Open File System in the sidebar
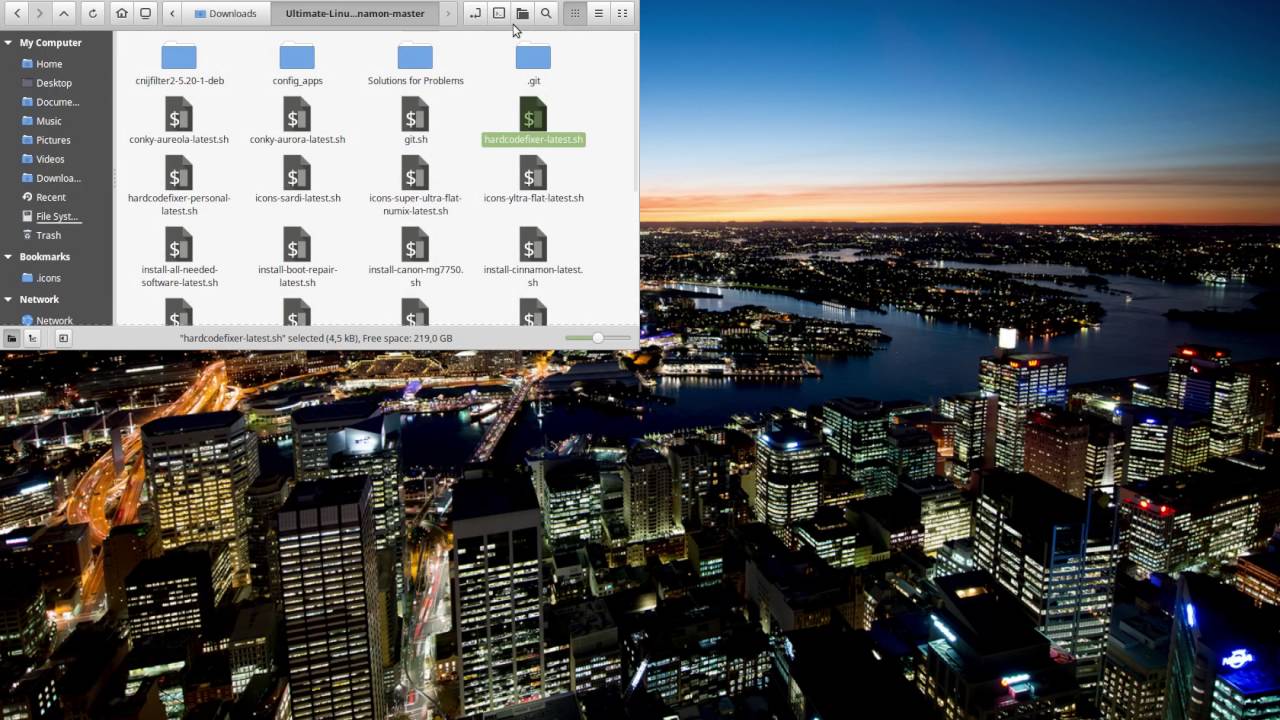This screenshot has height=720, width=1280. coord(57,216)
